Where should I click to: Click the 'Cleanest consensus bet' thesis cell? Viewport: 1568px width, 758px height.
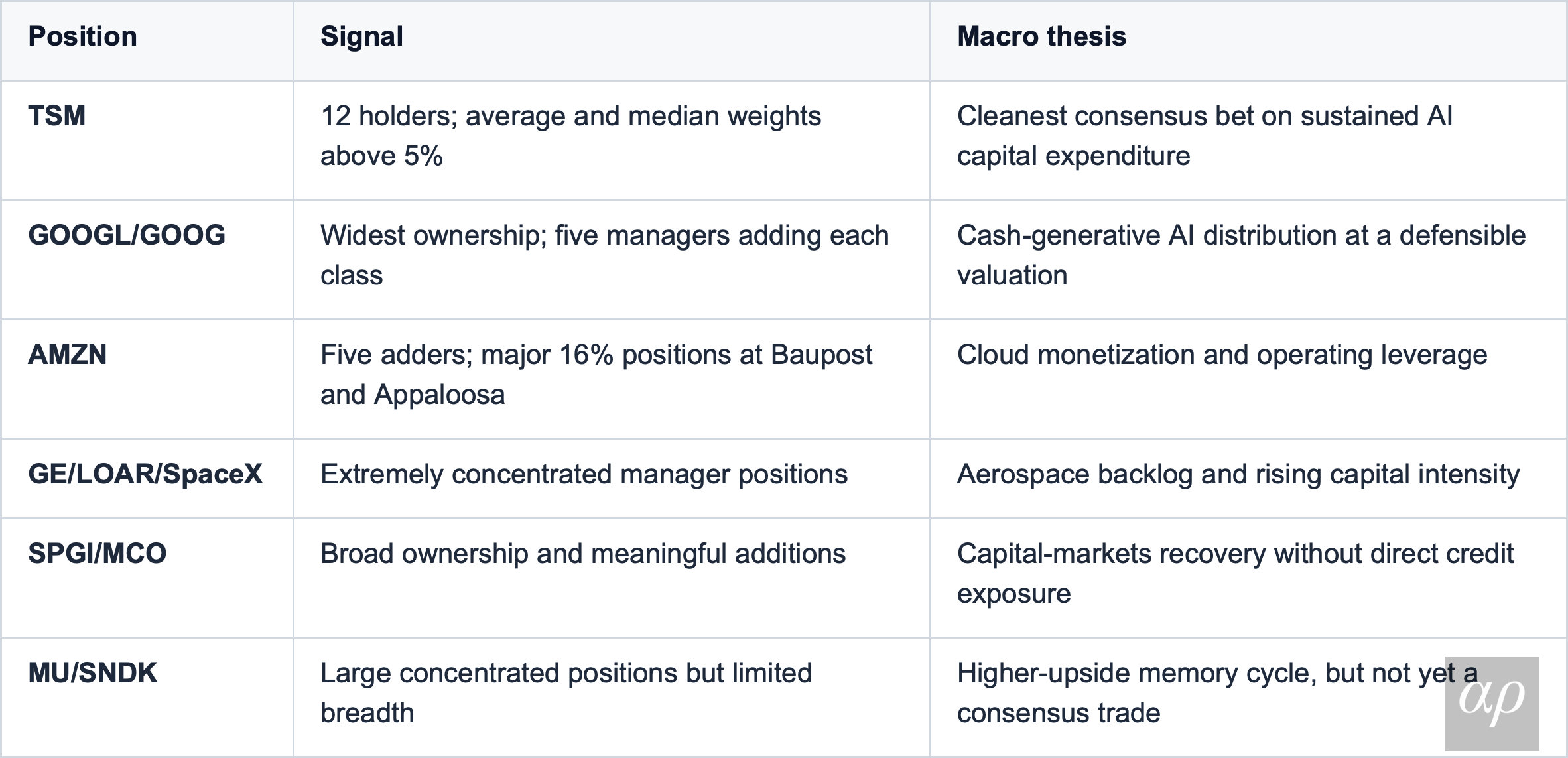point(1249,140)
